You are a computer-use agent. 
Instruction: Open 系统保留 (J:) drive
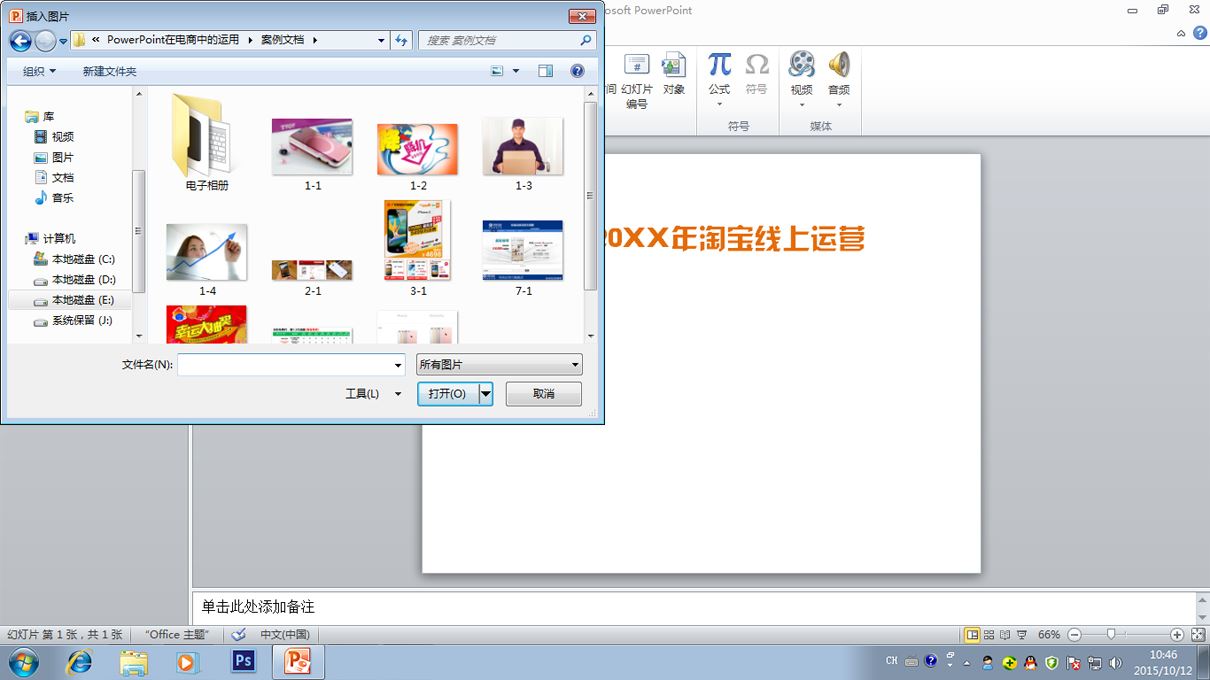coord(74,320)
